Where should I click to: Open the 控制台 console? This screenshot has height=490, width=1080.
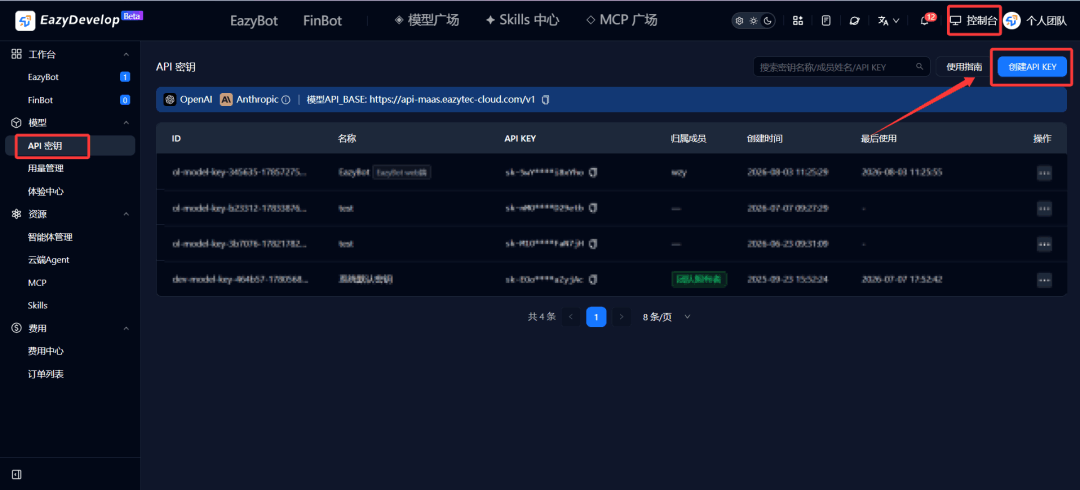click(x=973, y=21)
